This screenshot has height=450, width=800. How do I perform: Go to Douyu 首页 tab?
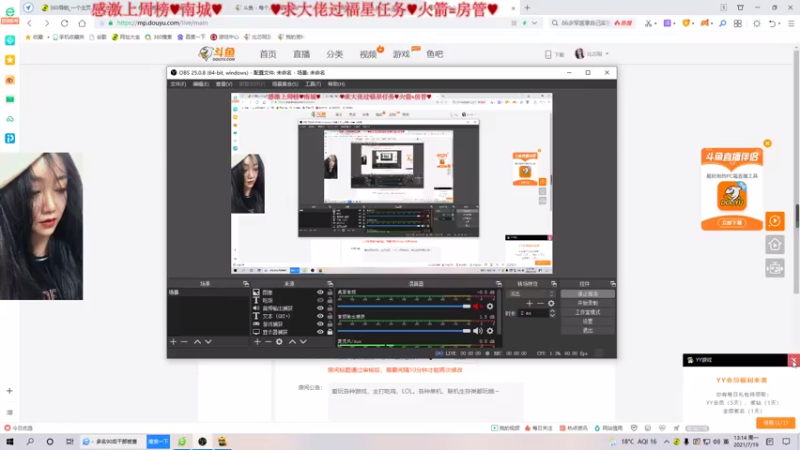click(x=268, y=54)
